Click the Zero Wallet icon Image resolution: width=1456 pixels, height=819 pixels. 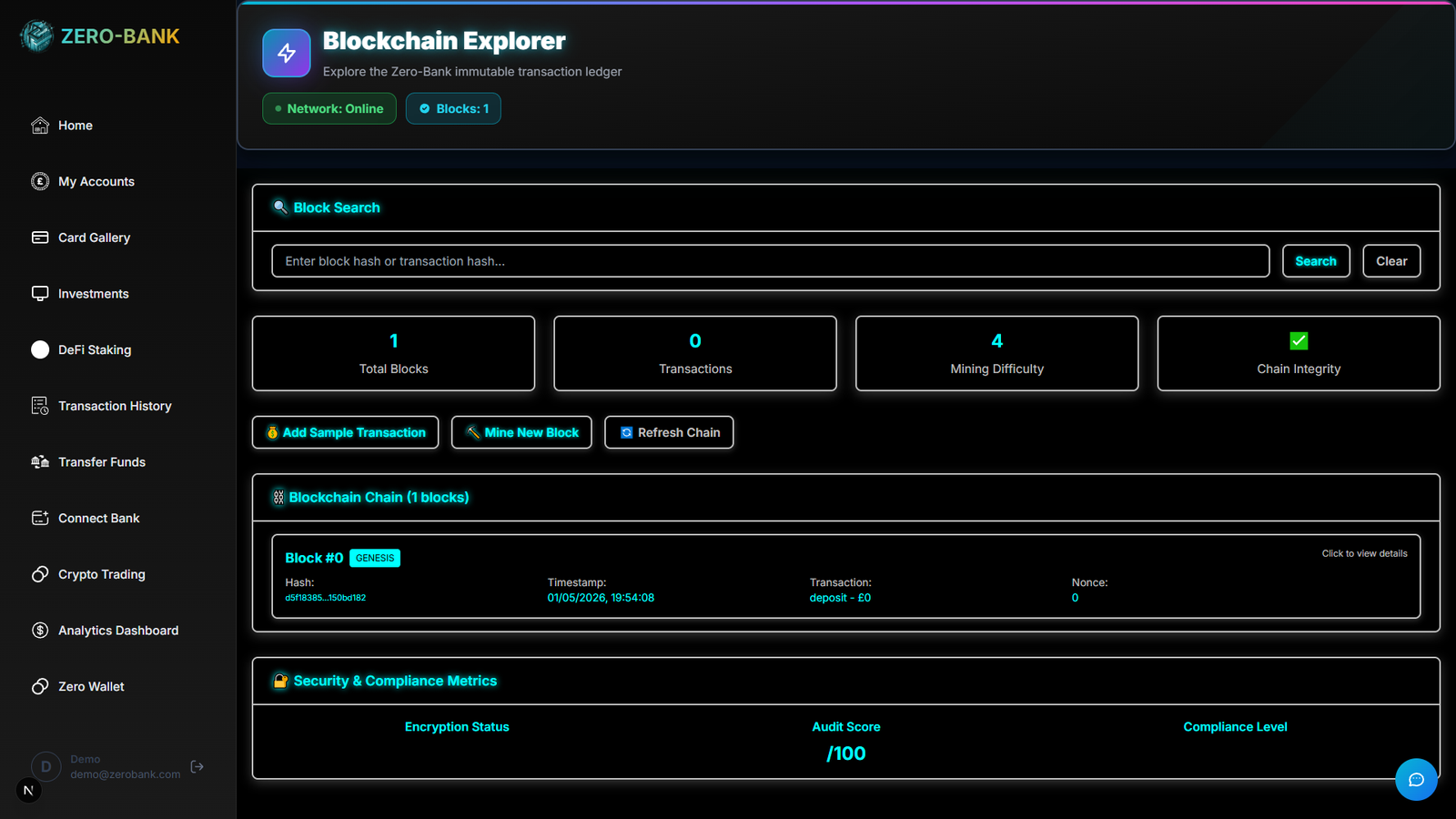[40, 686]
